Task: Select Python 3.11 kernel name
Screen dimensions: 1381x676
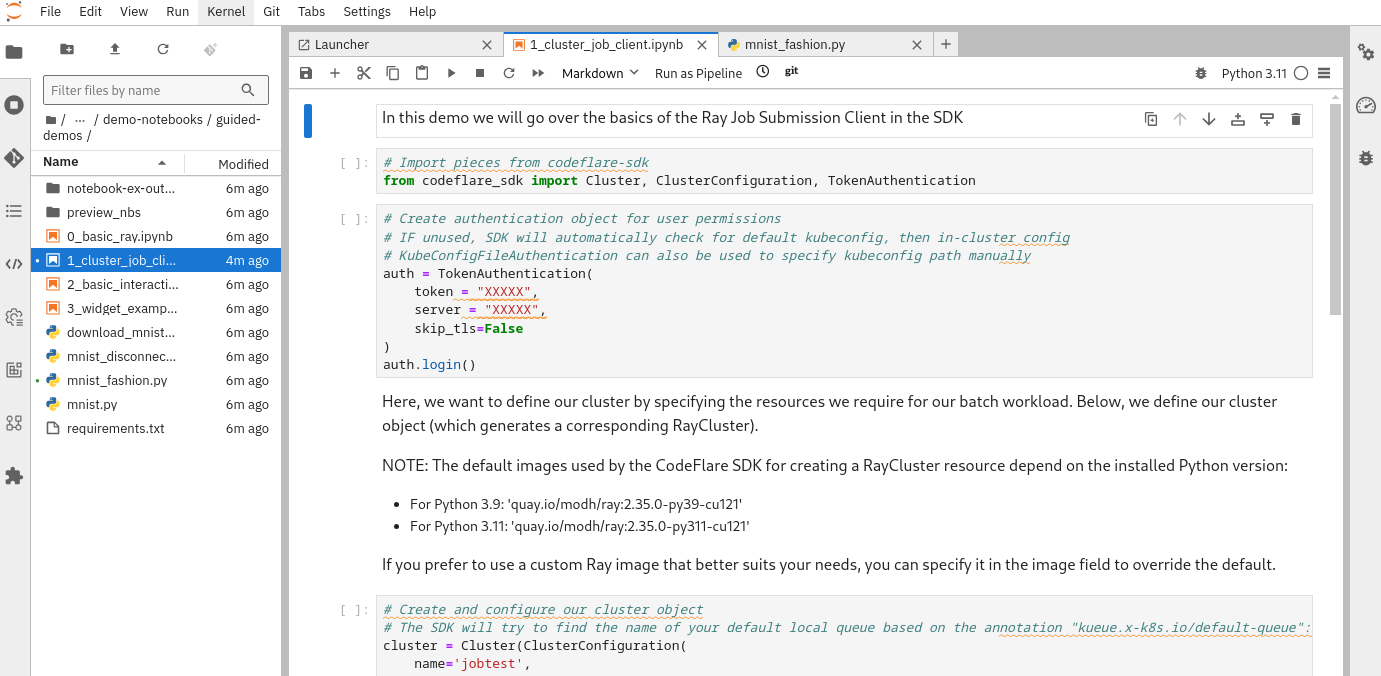Action: [1253, 73]
